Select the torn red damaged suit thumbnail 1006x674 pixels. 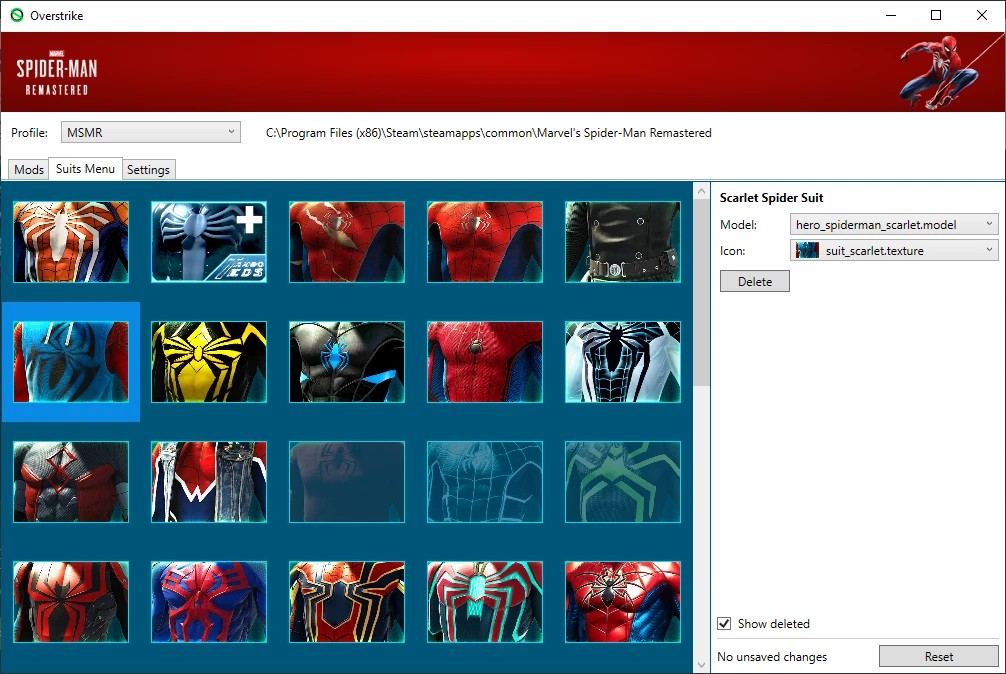click(347, 242)
